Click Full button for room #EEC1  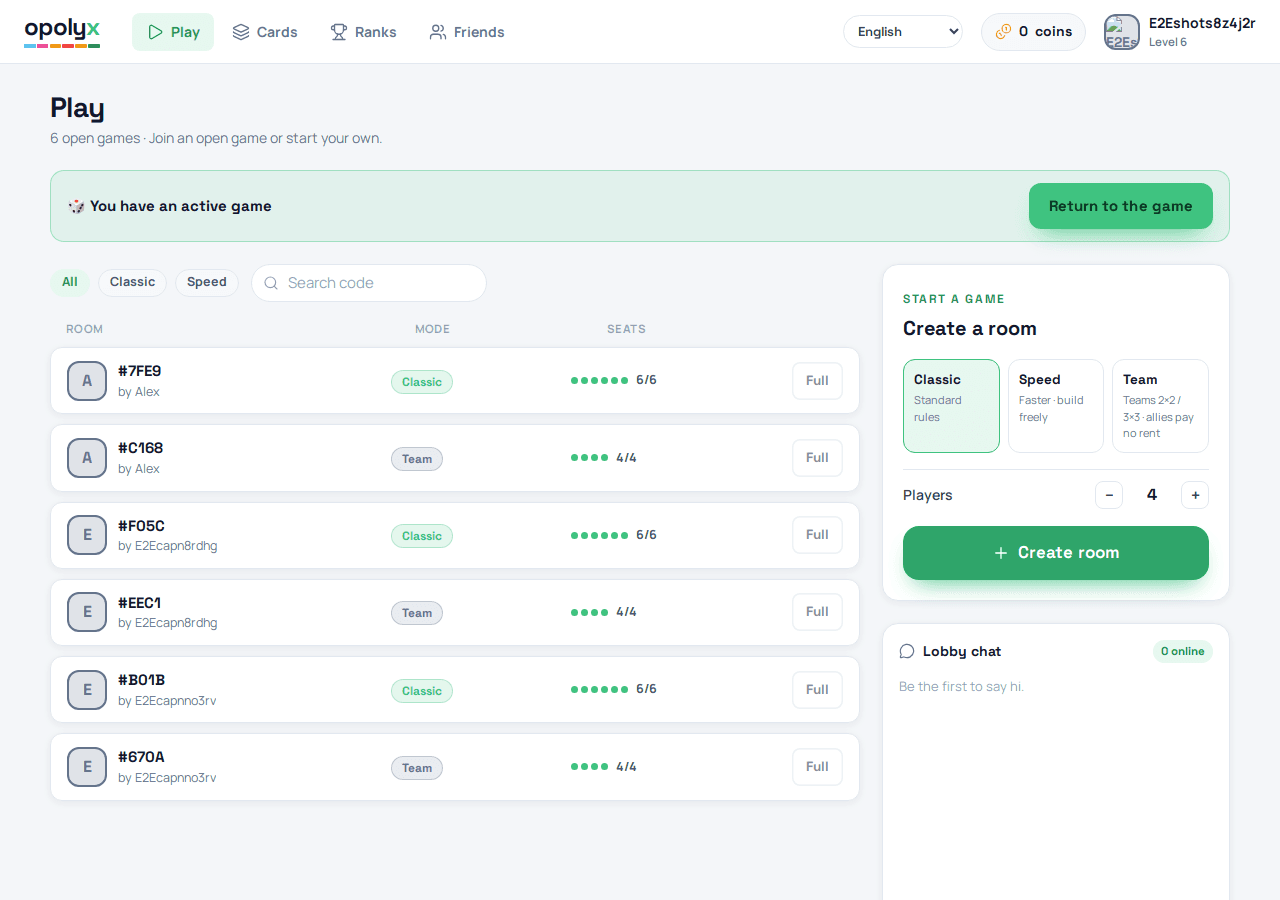click(x=817, y=612)
